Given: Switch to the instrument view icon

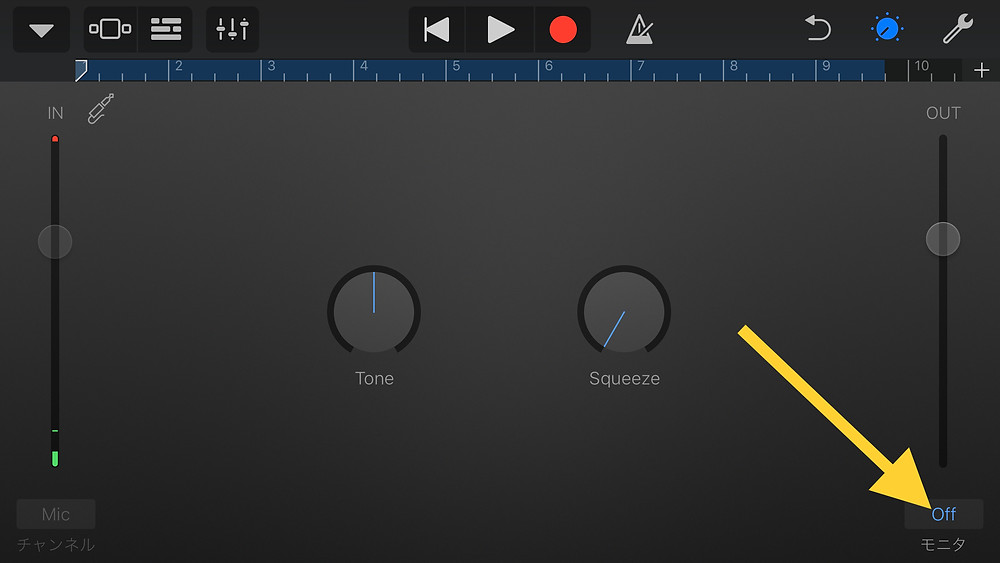Looking at the screenshot, I should coord(110,29).
